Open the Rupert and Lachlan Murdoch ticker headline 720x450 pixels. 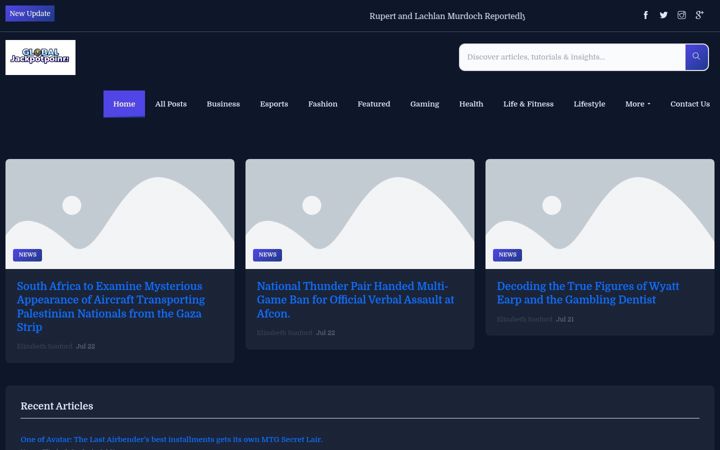447,16
